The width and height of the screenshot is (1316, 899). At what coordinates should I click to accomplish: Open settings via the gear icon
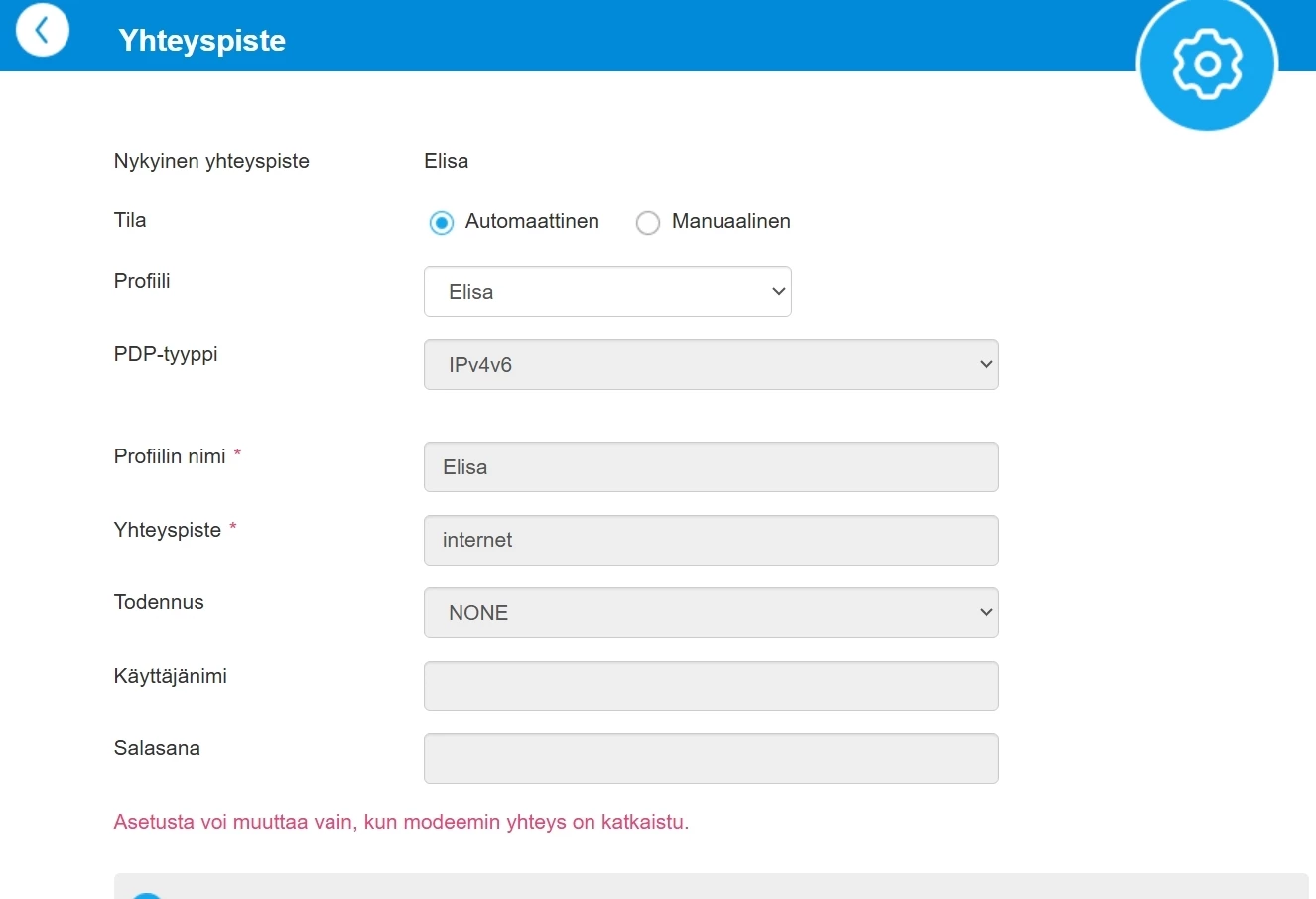click(x=1207, y=64)
